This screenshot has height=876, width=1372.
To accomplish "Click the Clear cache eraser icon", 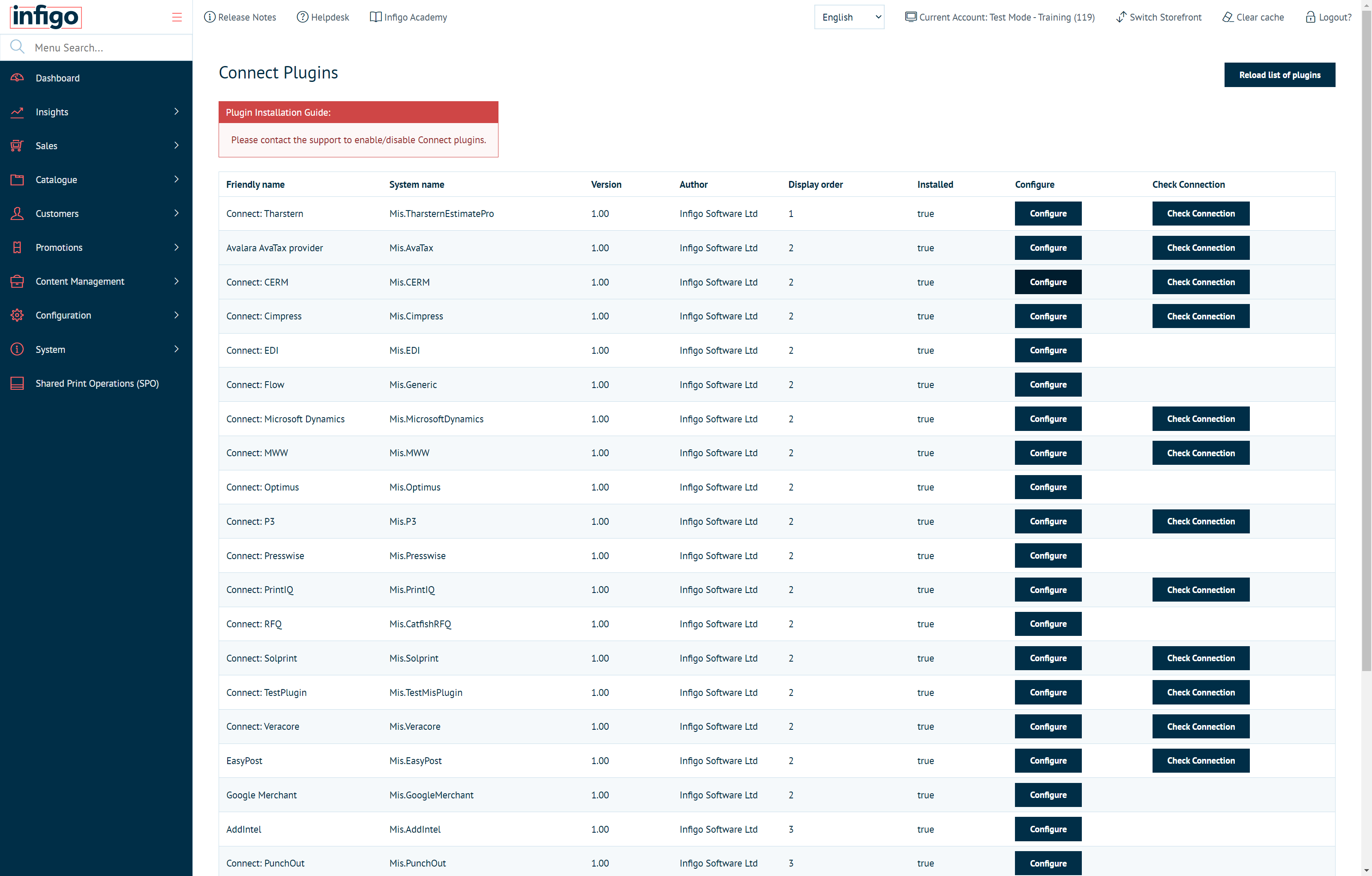I will [1228, 17].
